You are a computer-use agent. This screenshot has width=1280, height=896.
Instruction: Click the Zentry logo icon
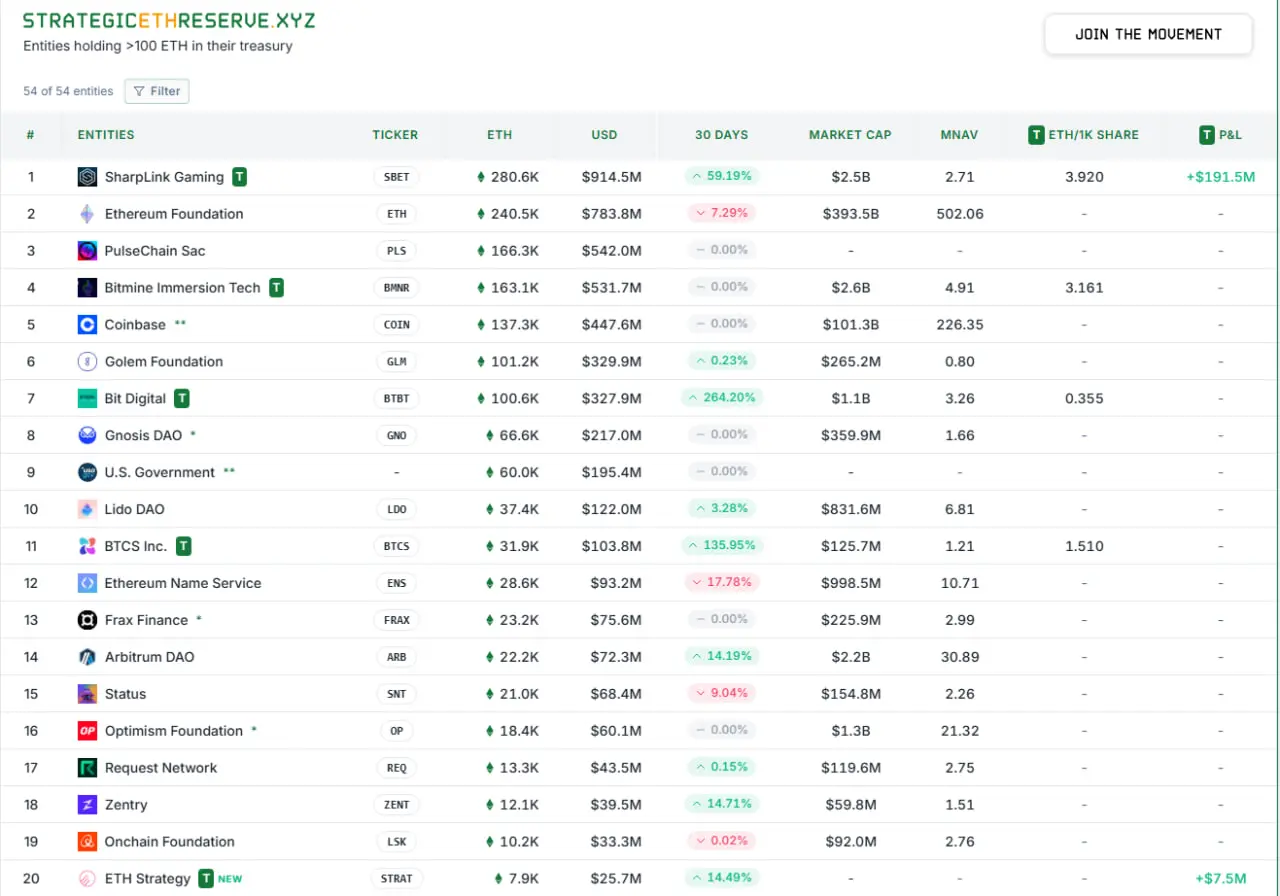87,805
